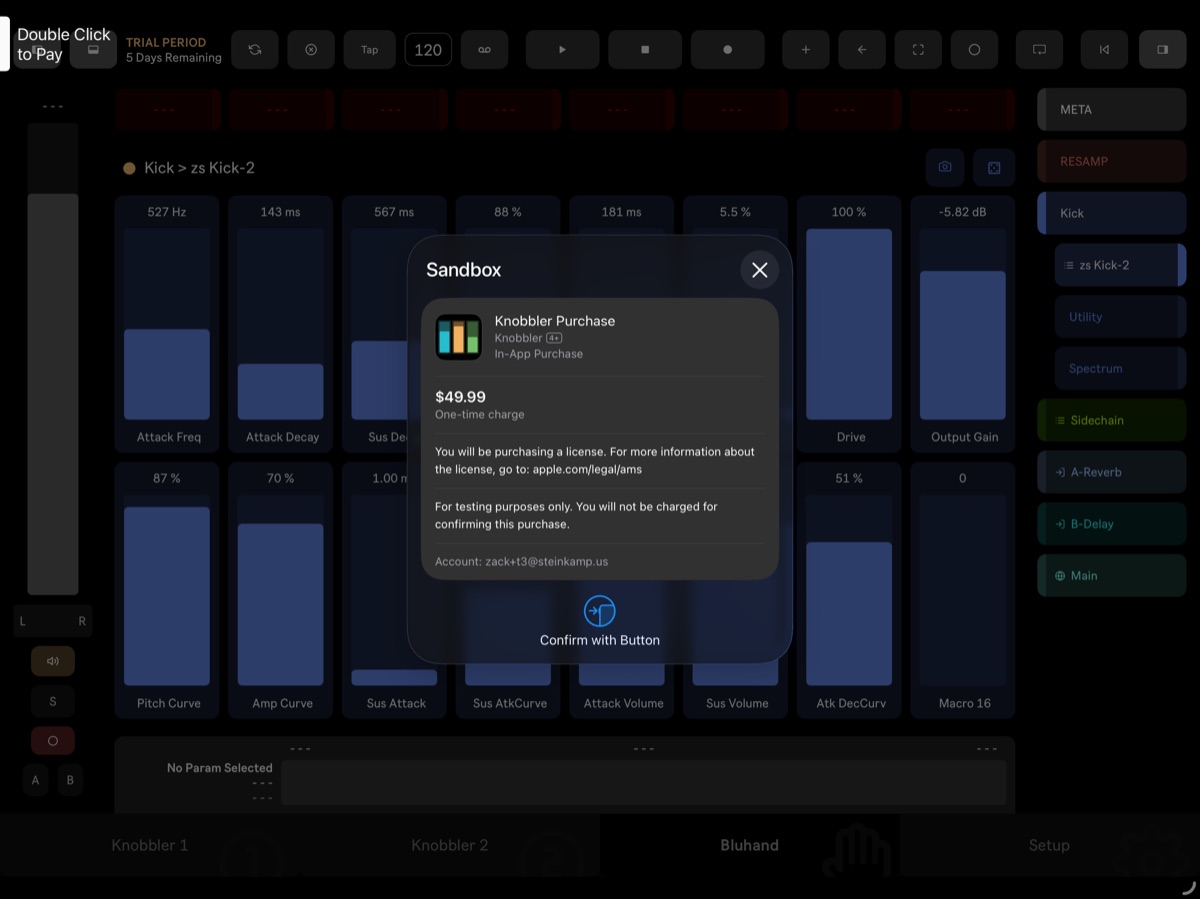The height and width of the screenshot is (899, 1200).
Task: Adjust the Amp Curve slider
Action: point(280,590)
